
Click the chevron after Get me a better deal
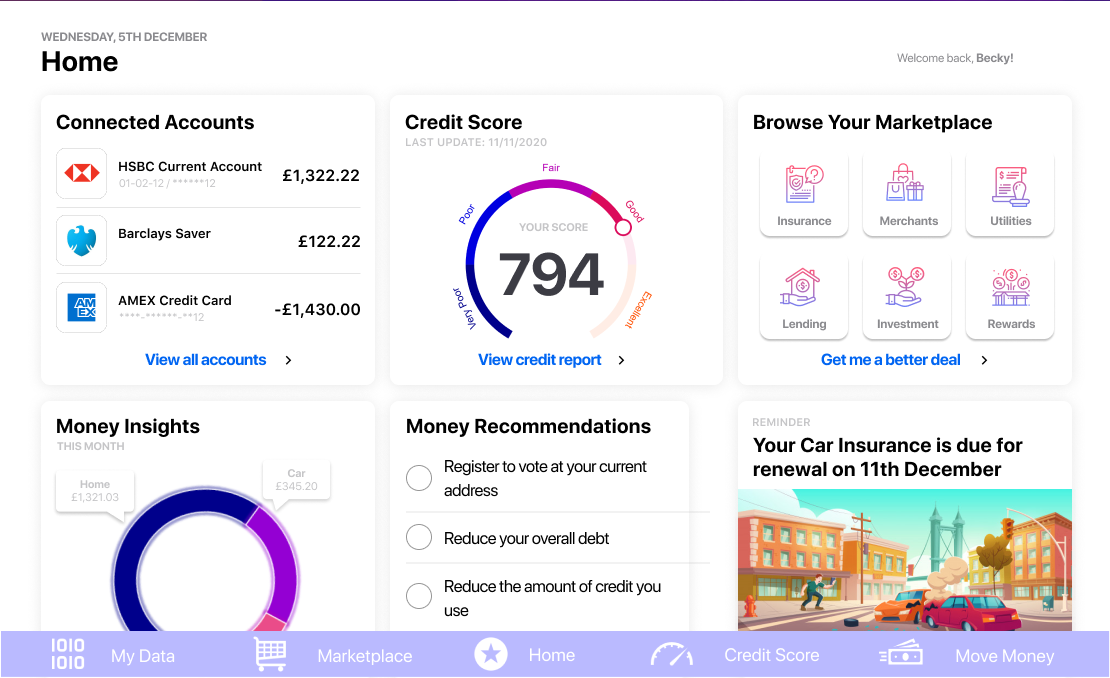(x=984, y=360)
